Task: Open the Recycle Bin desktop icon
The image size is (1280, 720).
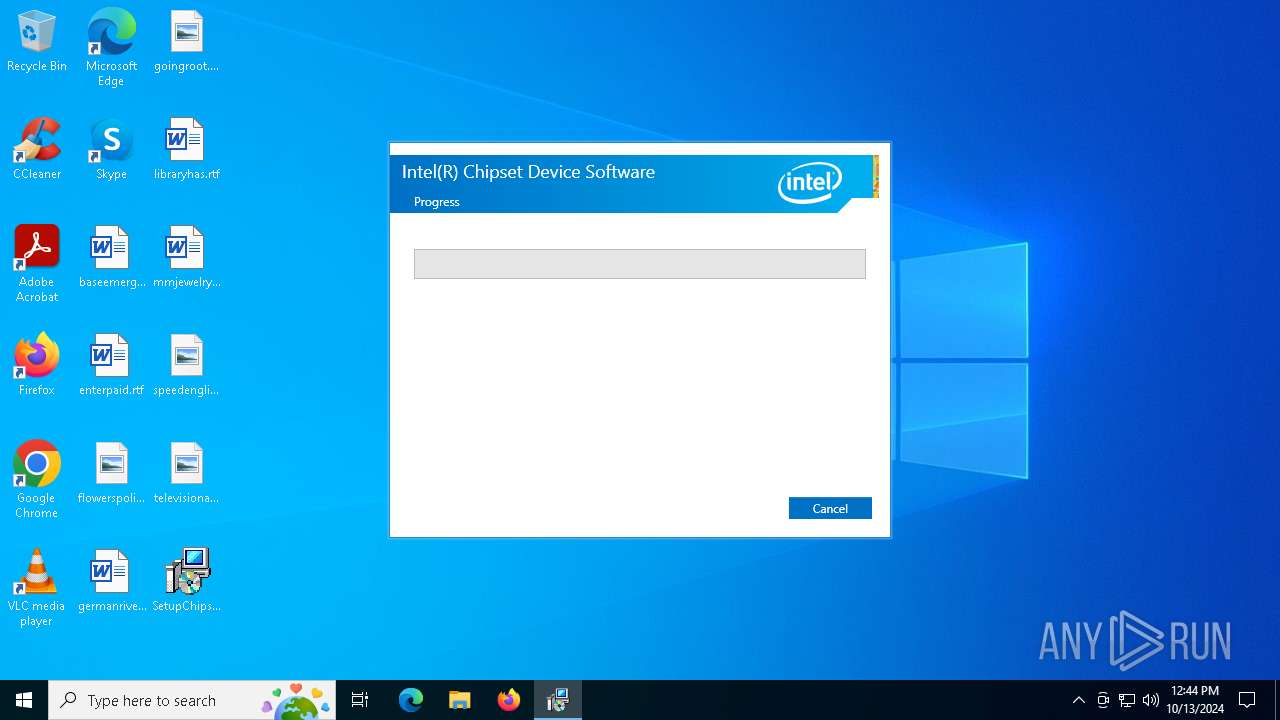Action: (x=37, y=42)
